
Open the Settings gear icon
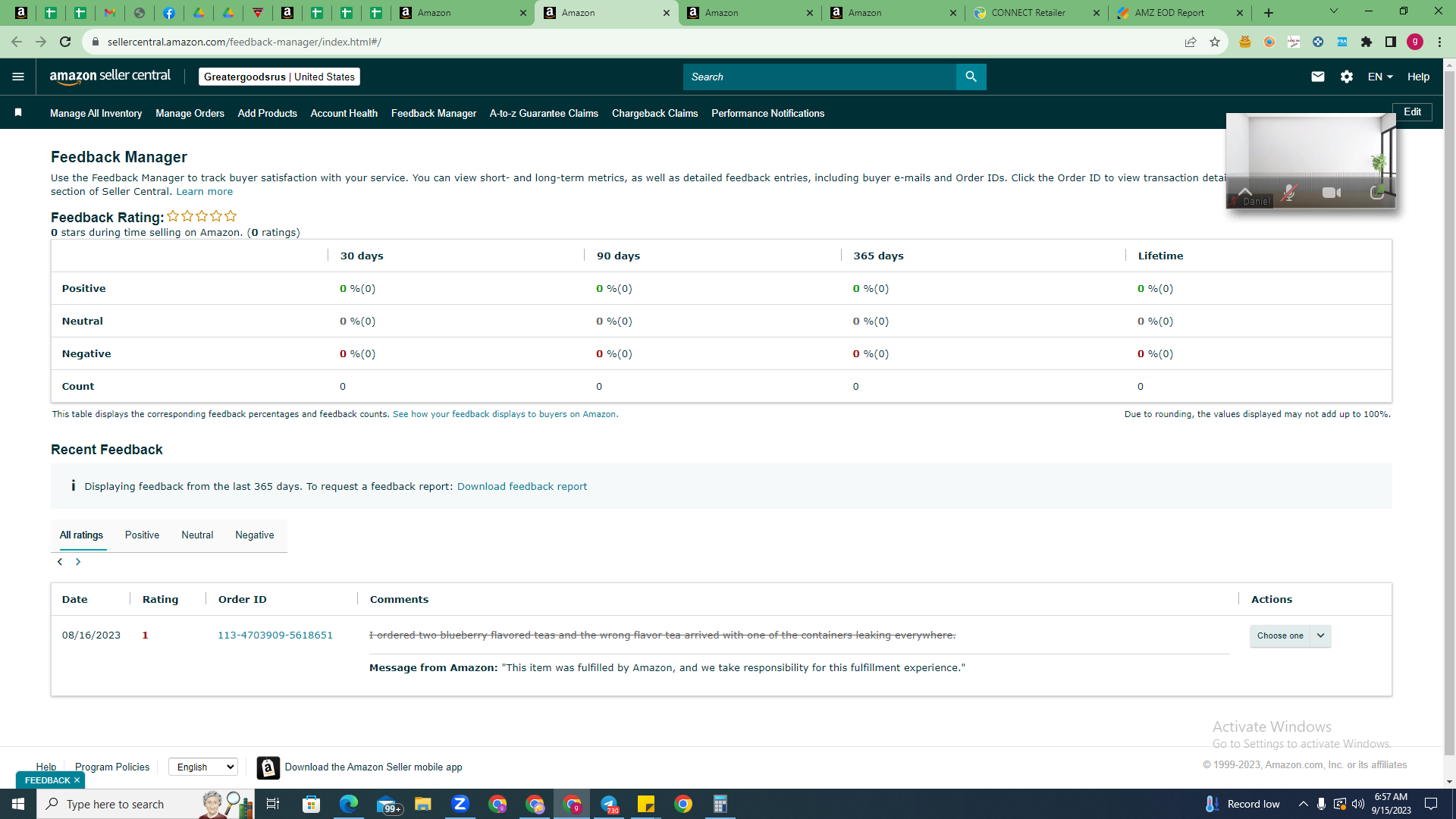coord(1347,77)
